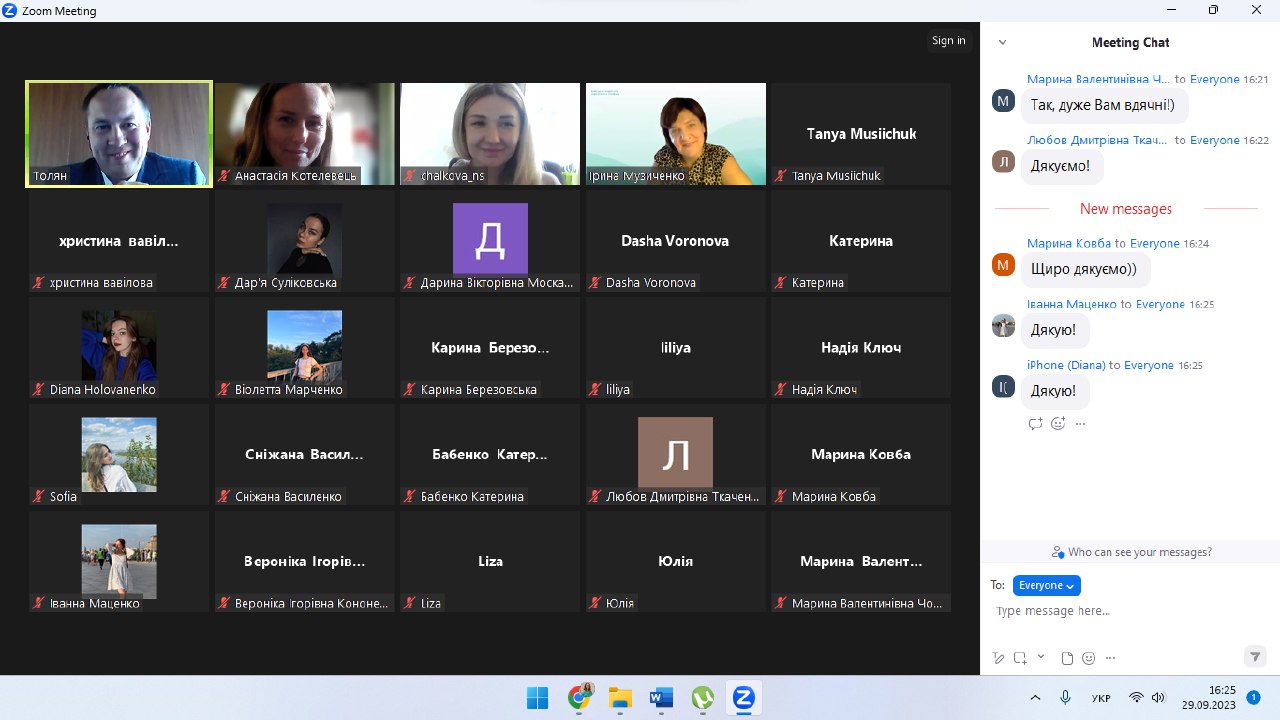Select Ірина Музиченко's video tile
Screen dimensions: 1280x720
(x=676, y=133)
